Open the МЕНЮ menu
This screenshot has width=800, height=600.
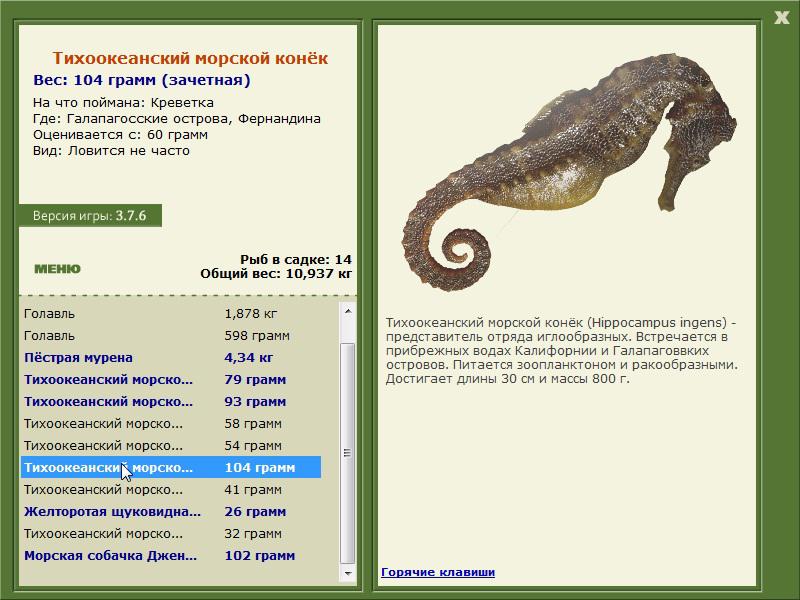pyautogui.click(x=57, y=269)
